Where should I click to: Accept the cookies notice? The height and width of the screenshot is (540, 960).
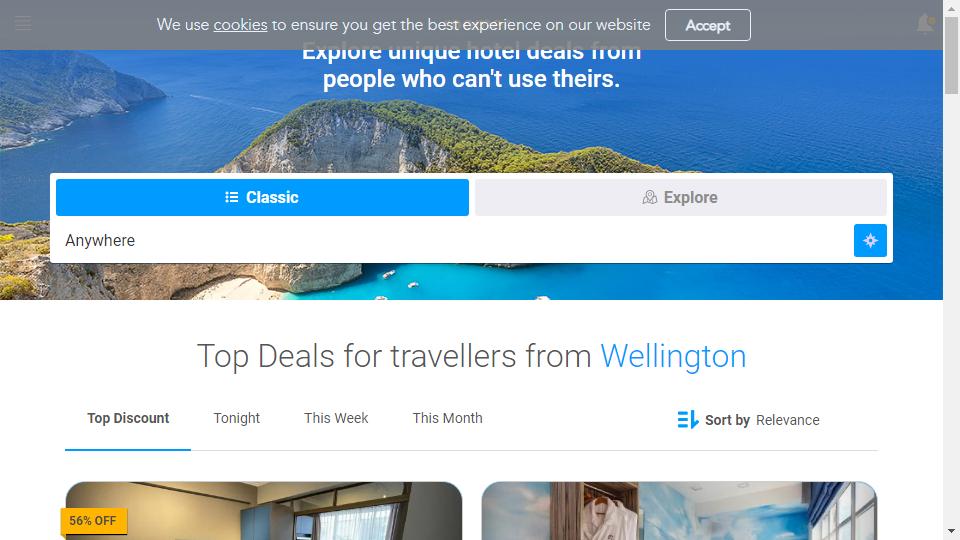pos(708,25)
